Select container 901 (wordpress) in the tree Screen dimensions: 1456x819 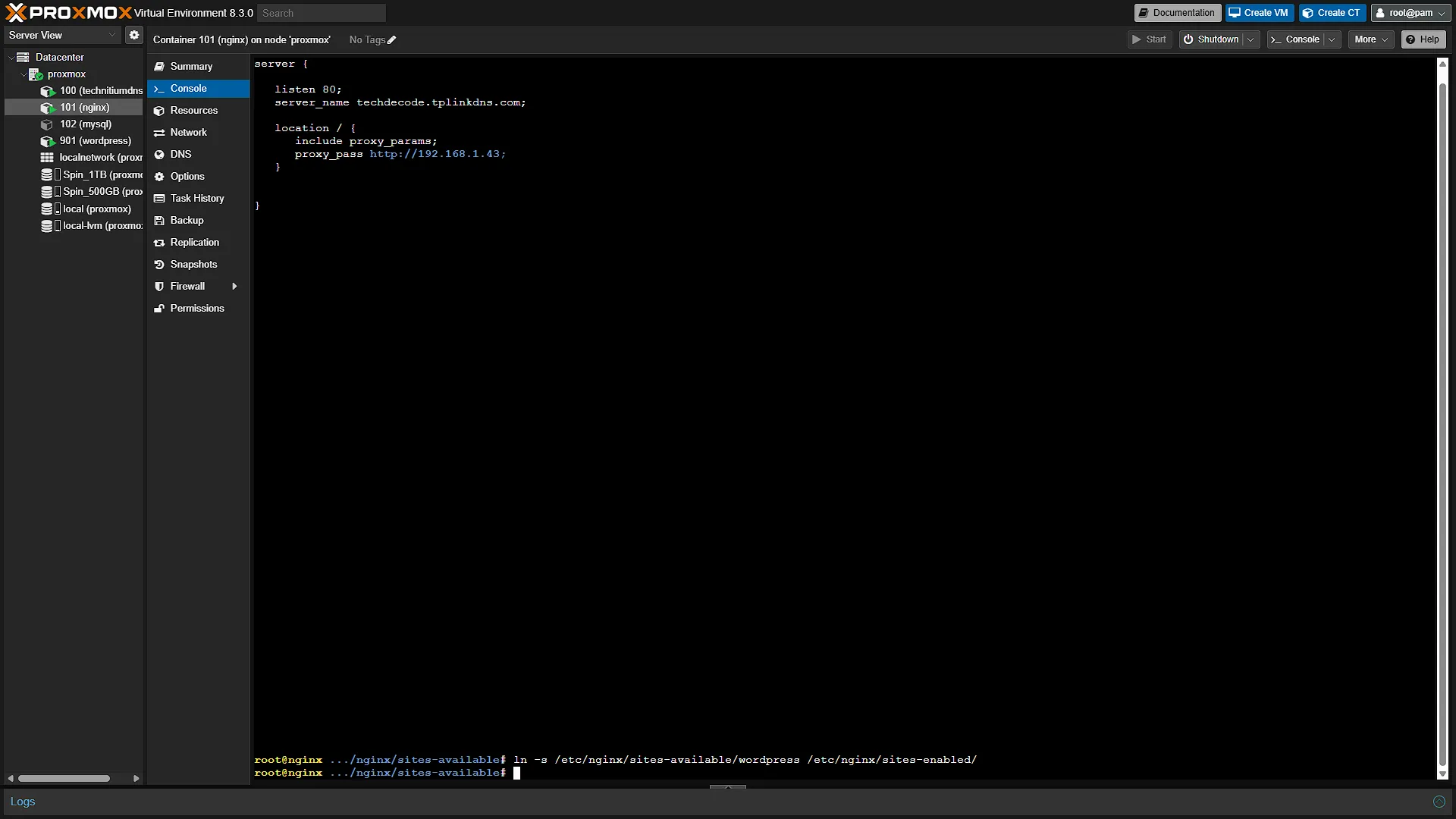click(x=86, y=140)
